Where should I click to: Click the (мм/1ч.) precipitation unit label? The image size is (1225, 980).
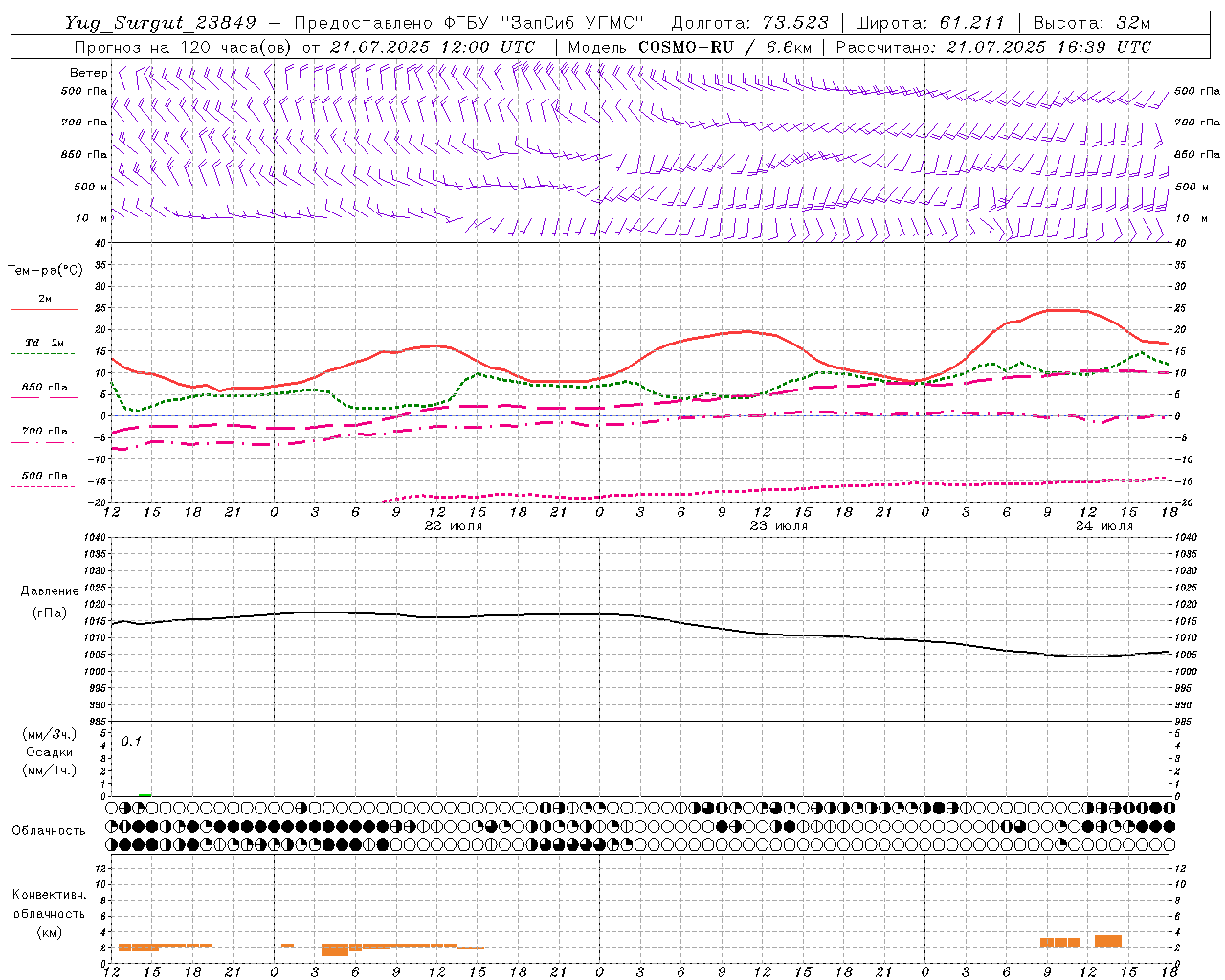[x=50, y=770]
